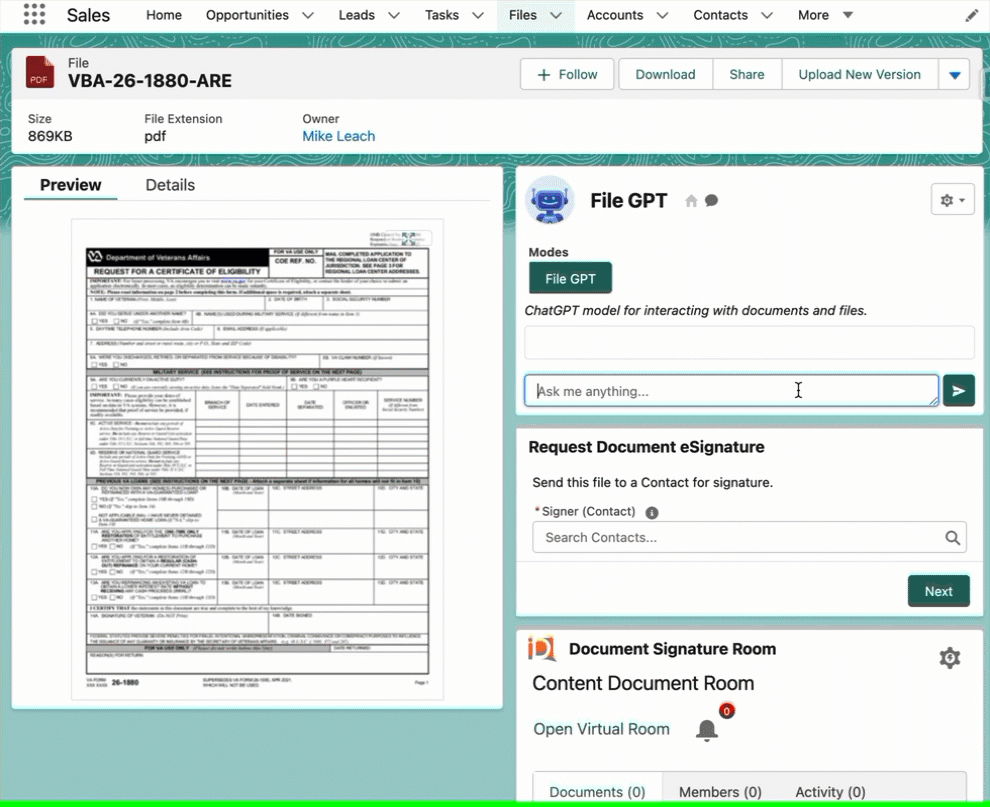Expand the Accounts nav chevron
Screen dimensions: 990x807
[x=662, y=15]
